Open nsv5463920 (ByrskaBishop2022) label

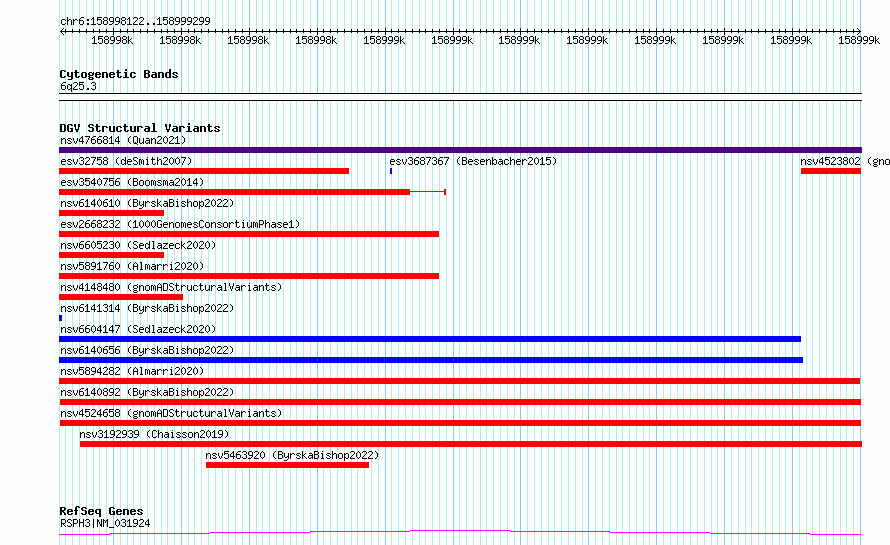[x=292, y=455]
